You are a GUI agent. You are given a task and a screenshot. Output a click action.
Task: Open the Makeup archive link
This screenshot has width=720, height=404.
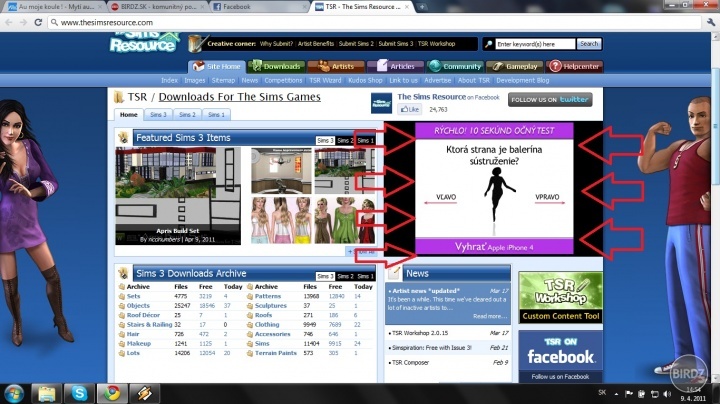click(139, 343)
